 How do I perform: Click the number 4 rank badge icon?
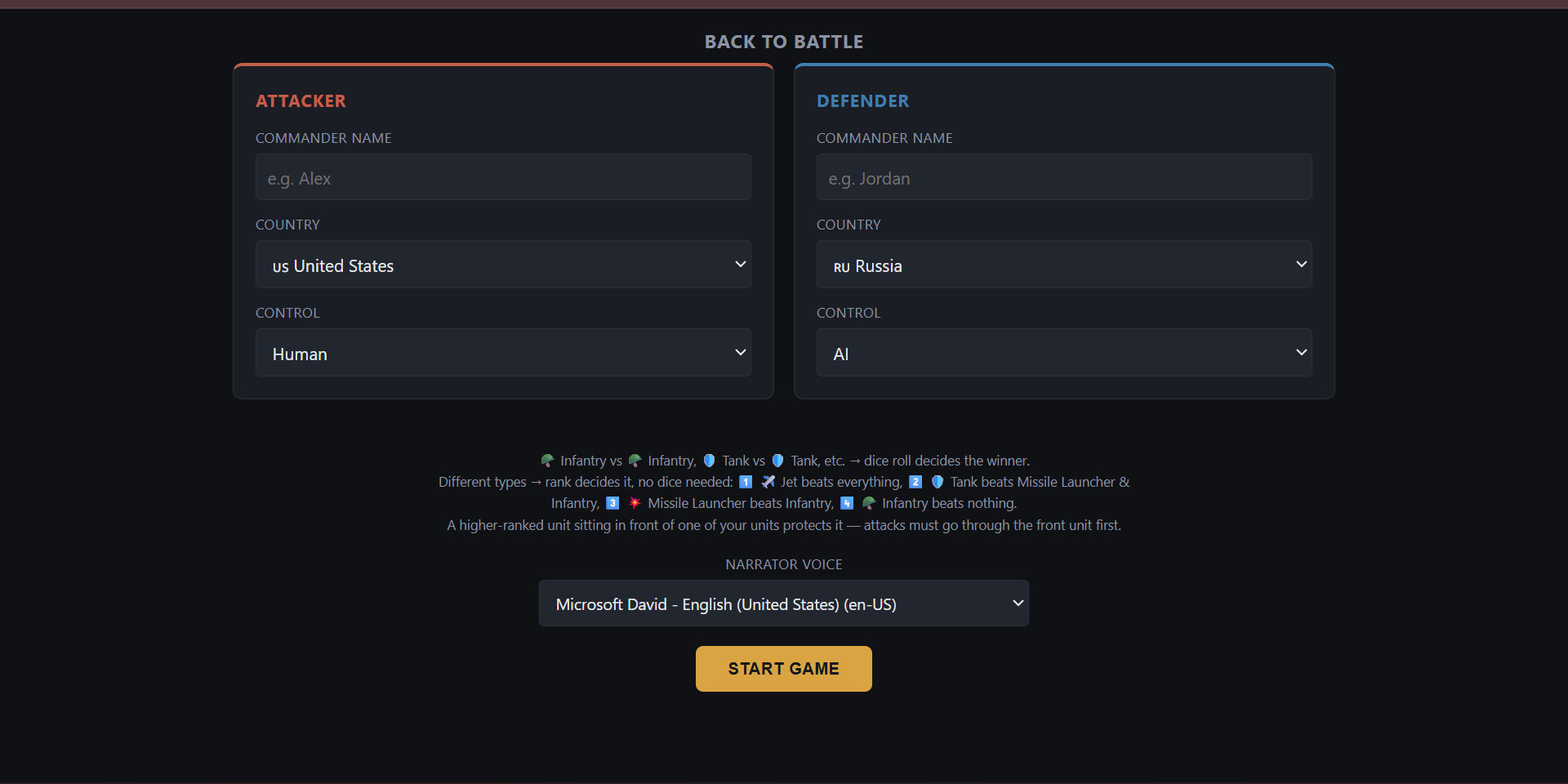click(x=847, y=503)
